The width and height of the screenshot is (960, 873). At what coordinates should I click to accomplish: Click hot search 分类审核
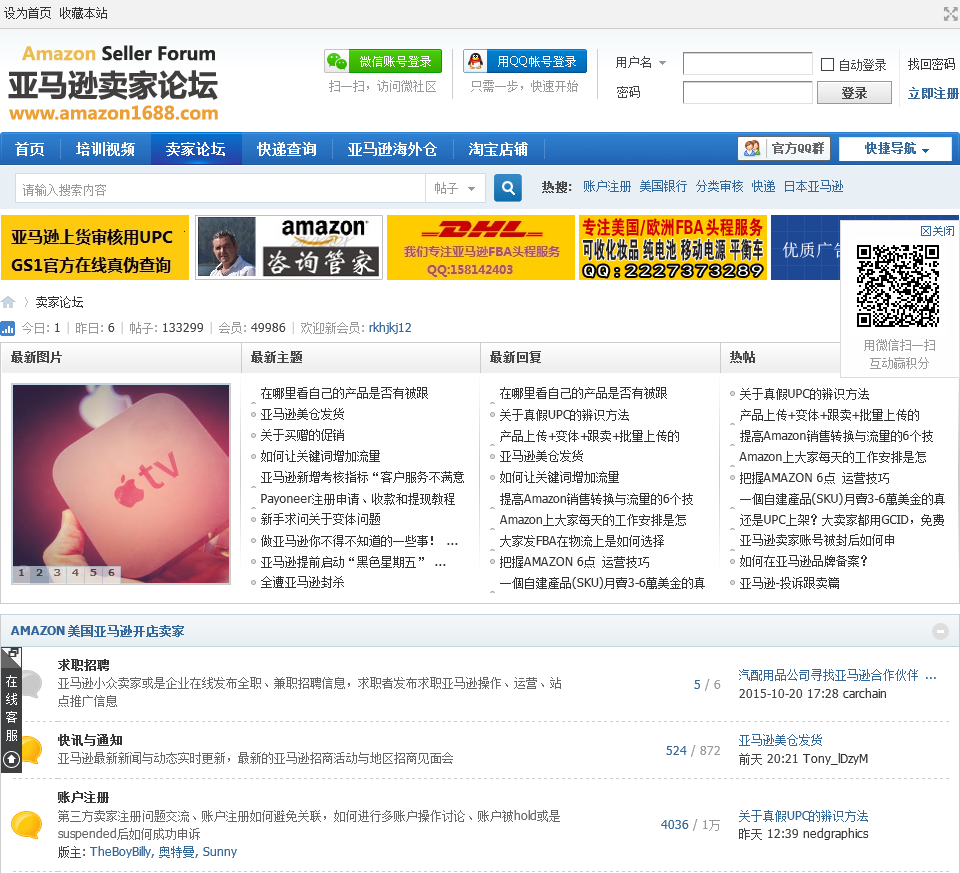pos(719,187)
